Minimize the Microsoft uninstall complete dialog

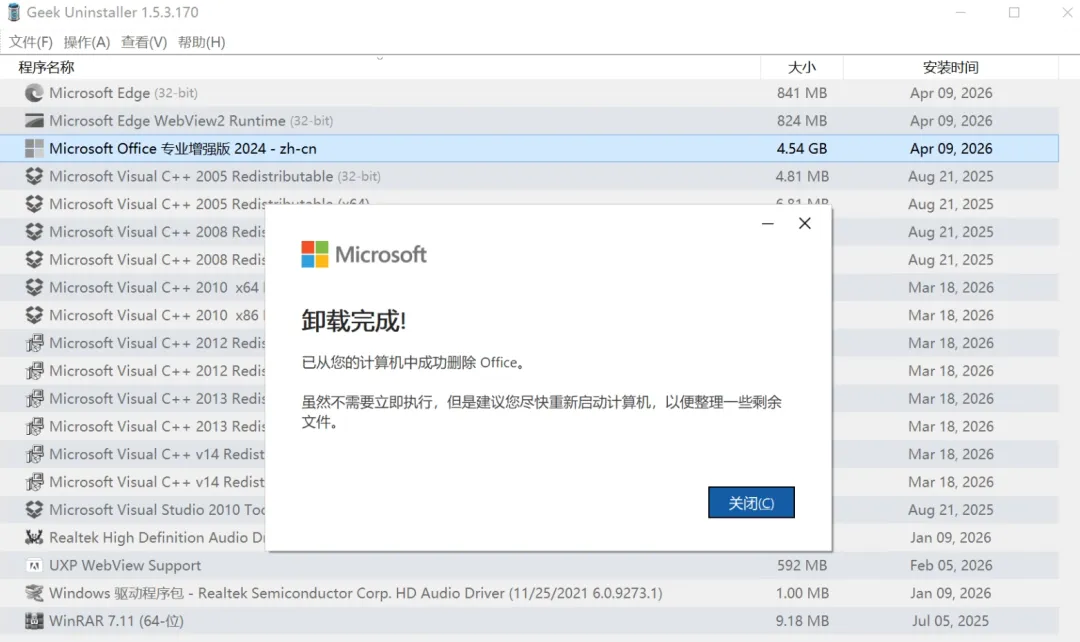pyautogui.click(x=768, y=224)
